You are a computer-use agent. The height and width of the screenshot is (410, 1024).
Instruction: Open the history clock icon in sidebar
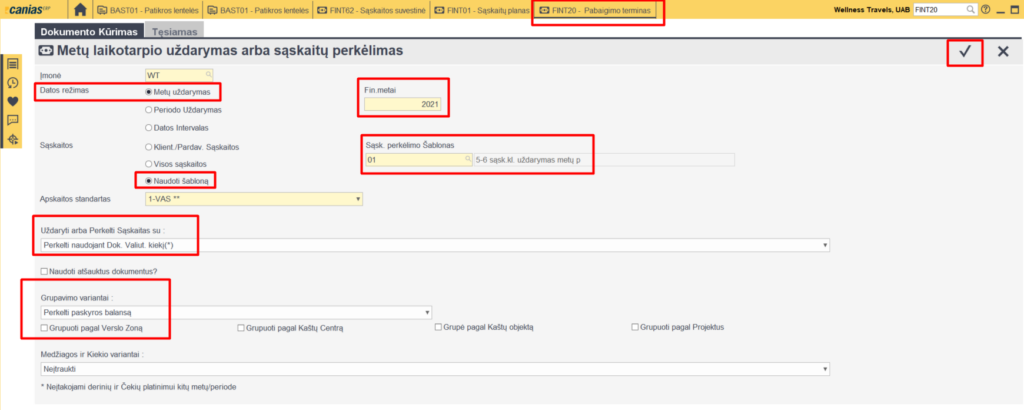coord(13,83)
